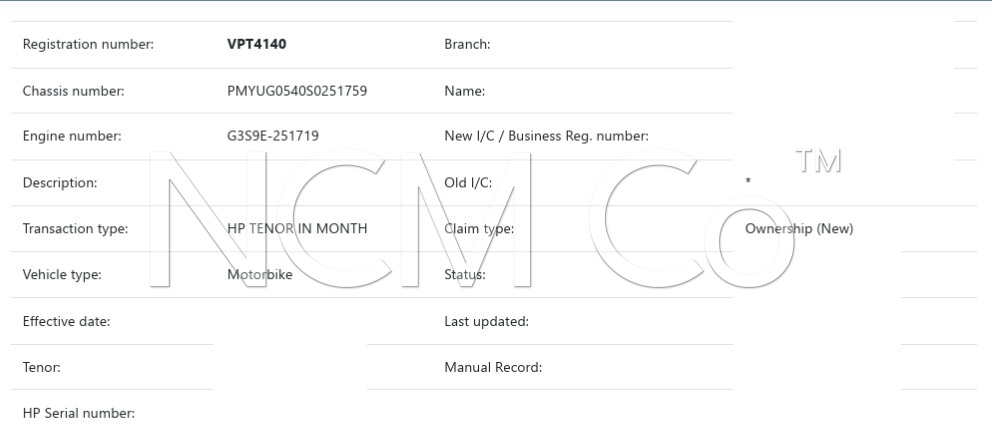Click the Manual Record label
992x438 pixels.
(493, 367)
